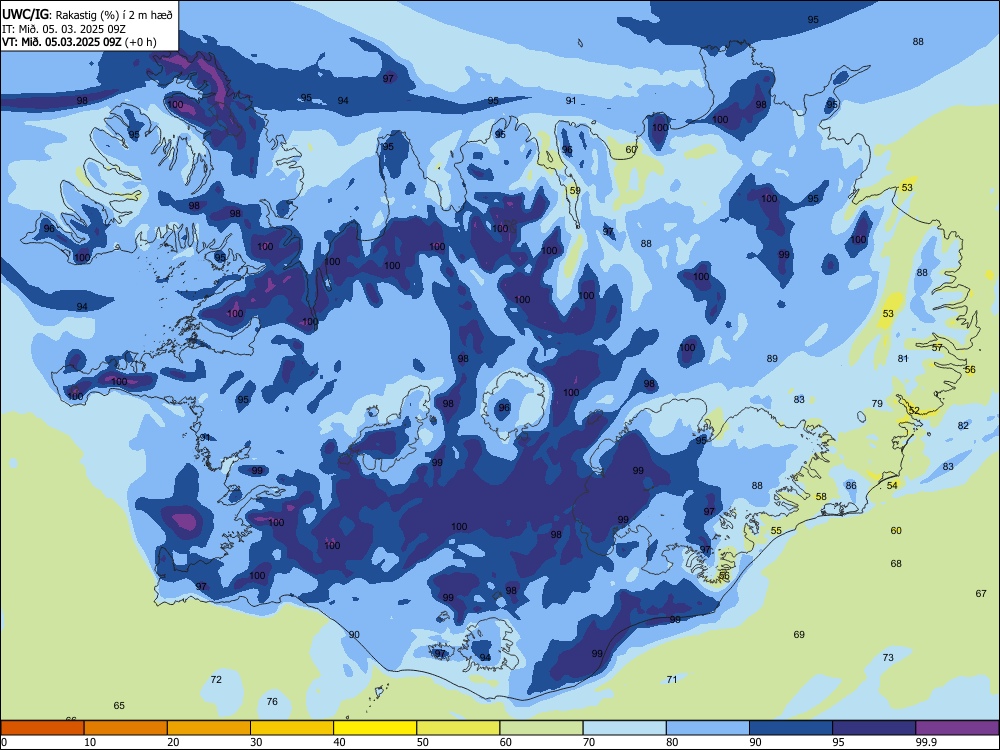Click the purple above-99.9 legend swatch
Screen dimensions: 1000x750
[957, 728]
